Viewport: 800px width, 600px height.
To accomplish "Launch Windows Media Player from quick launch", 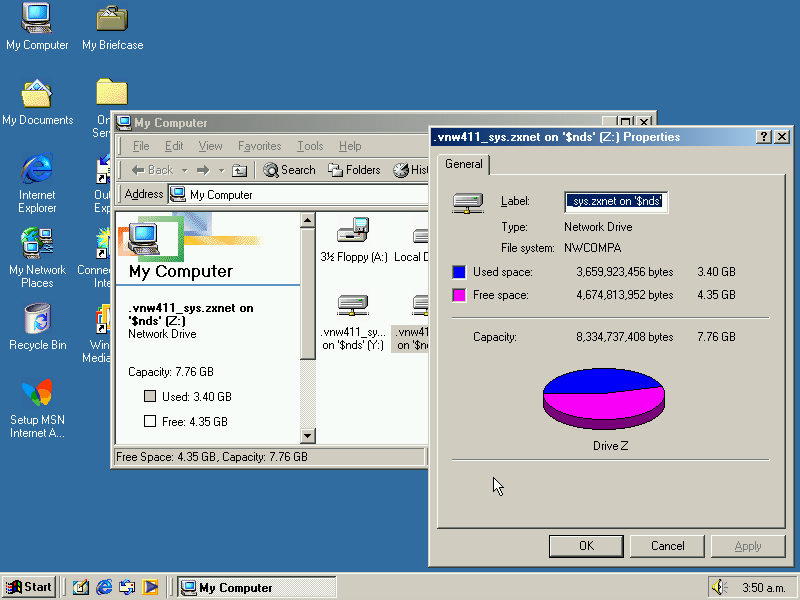I will pos(150,587).
